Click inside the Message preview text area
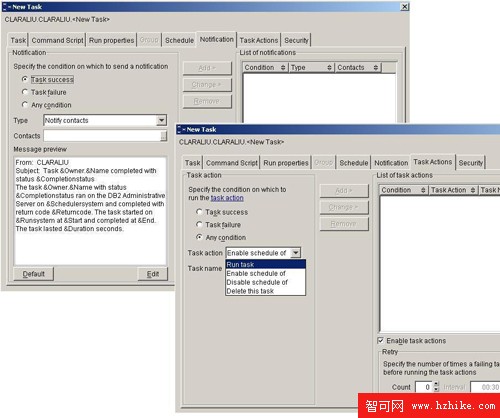The width and height of the screenshot is (500, 418). click(x=90, y=211)
